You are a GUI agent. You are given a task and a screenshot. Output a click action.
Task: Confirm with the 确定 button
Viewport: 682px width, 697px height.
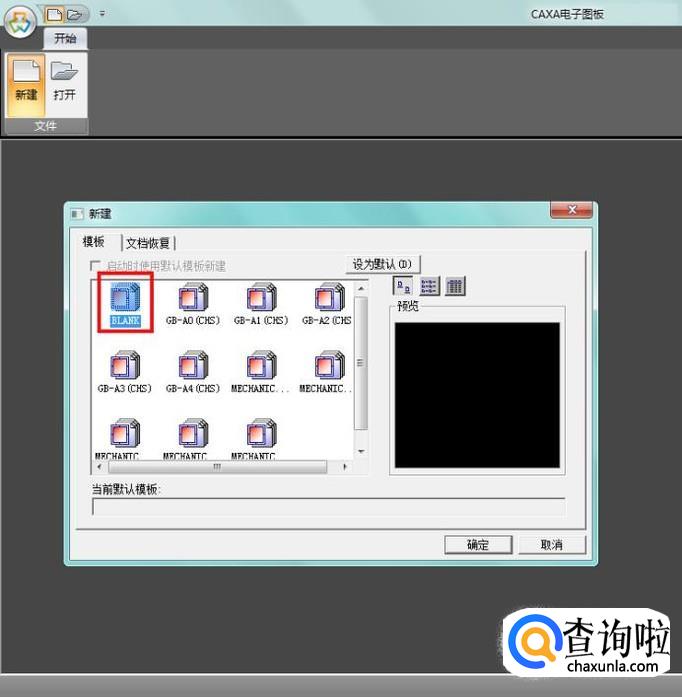coord(478,545)
